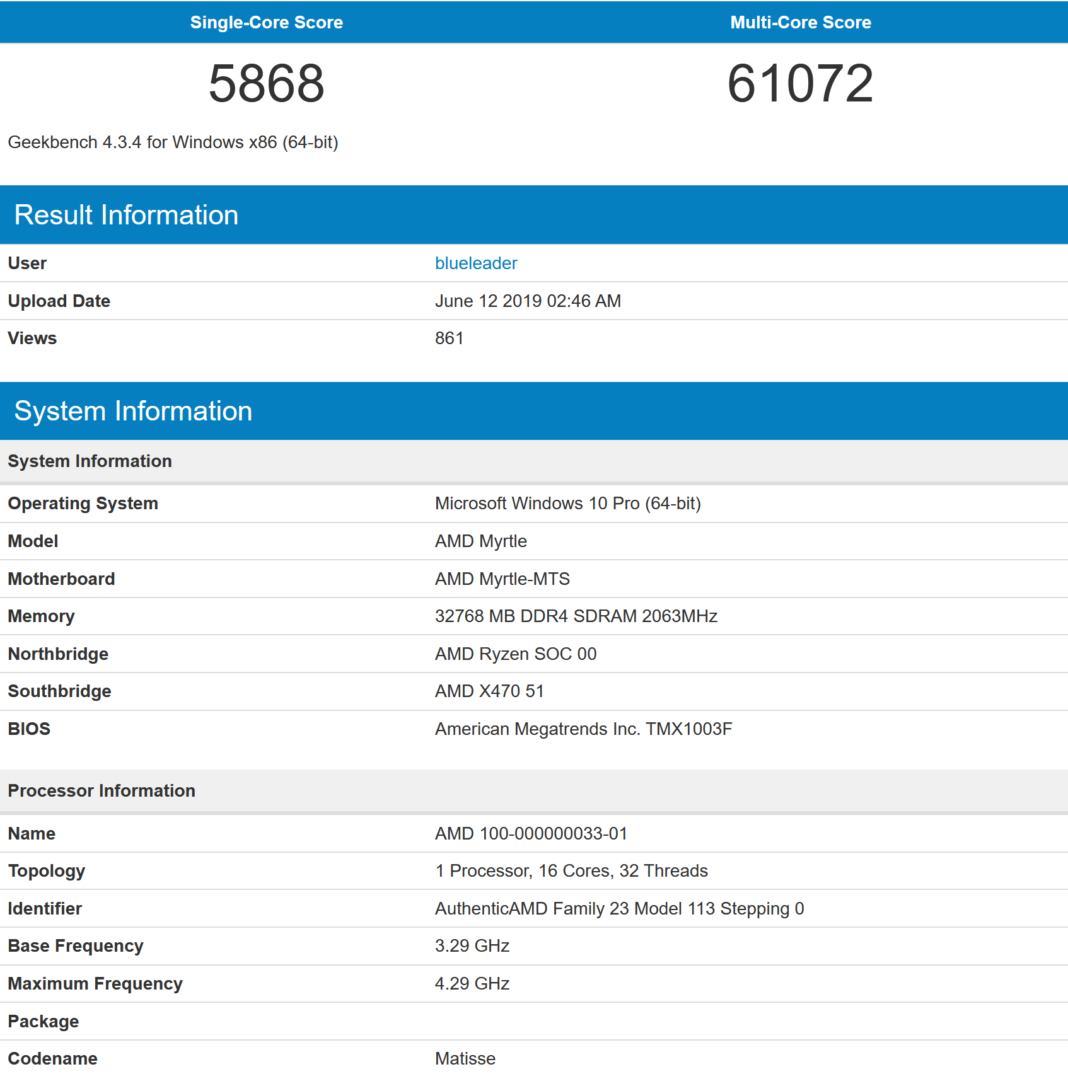Select the processor name AMD 100-000000033-01
Image resolution: width=1068 pixels, height=1074 pixels.
(x=531, y=834)
